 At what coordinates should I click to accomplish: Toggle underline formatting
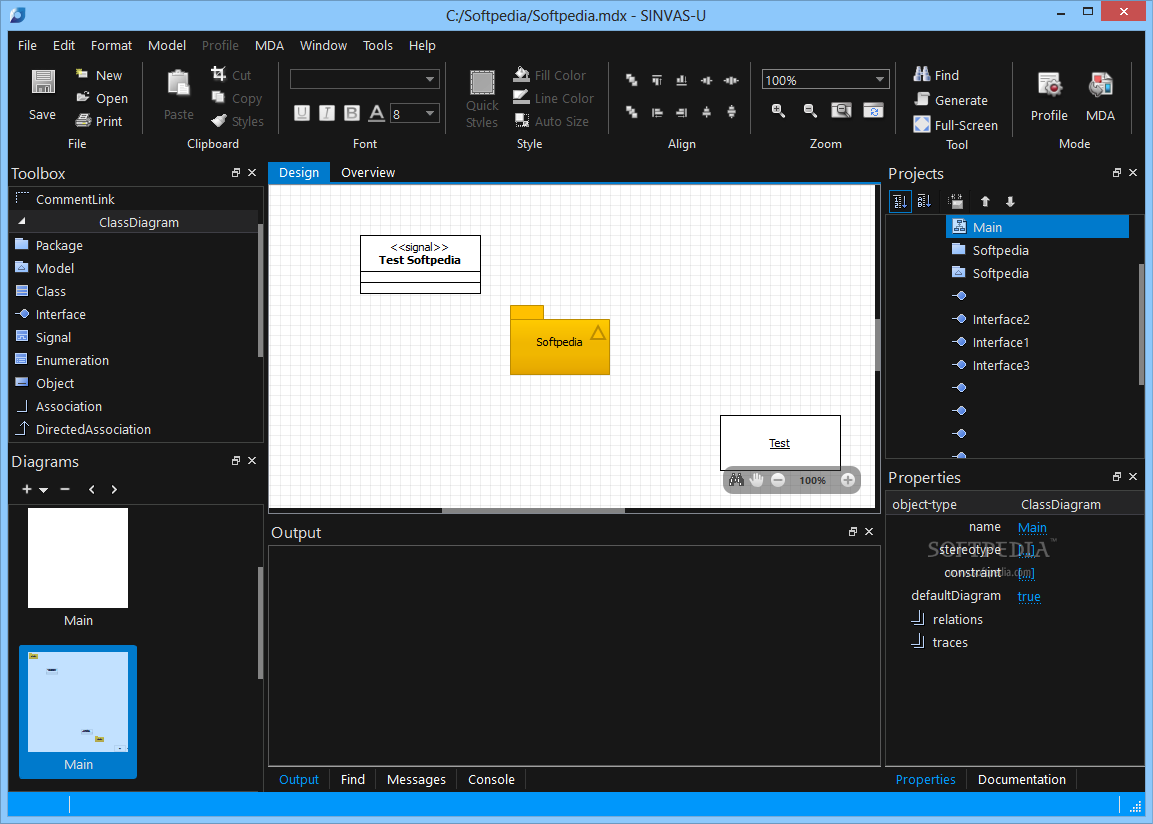pos(301,112)
